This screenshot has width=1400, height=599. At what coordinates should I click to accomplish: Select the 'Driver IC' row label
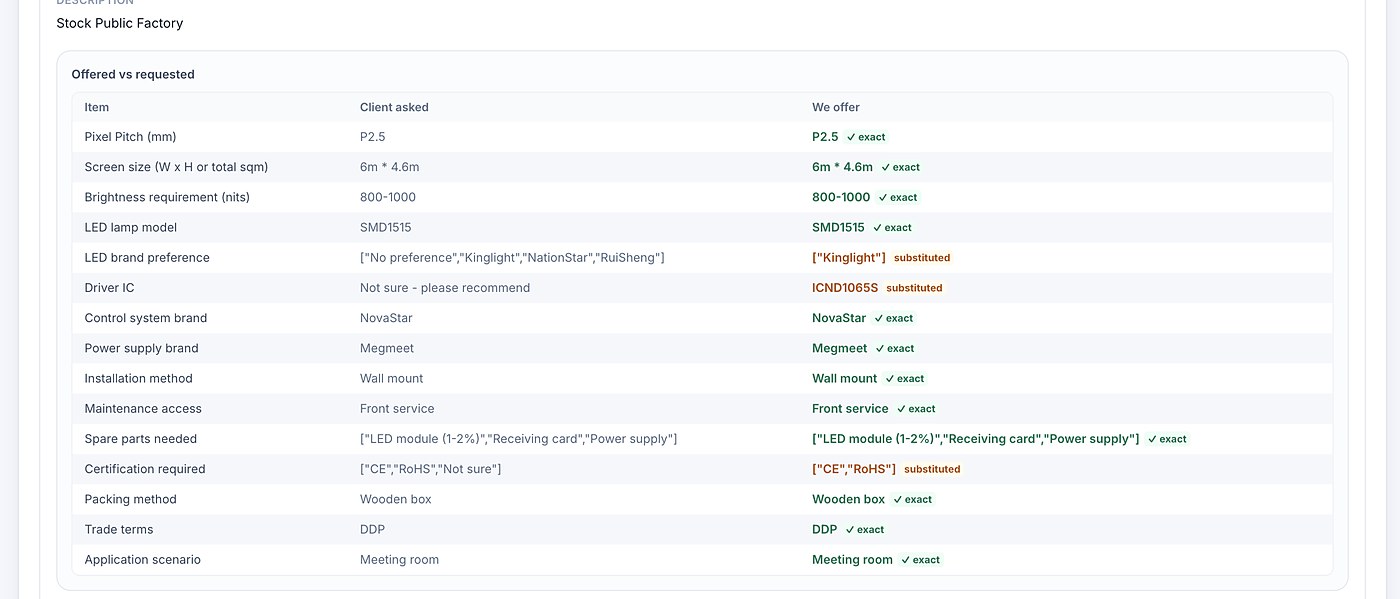coord(109,288)
